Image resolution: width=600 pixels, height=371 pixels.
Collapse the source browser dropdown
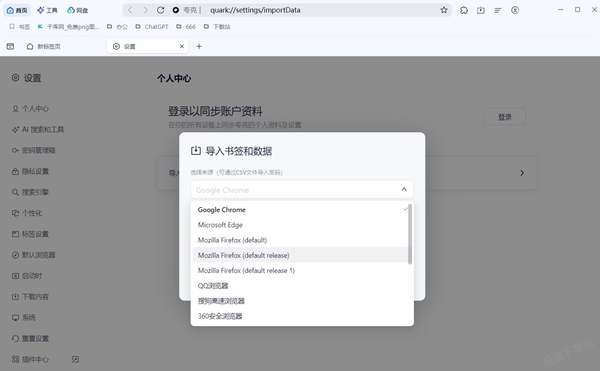404,189
